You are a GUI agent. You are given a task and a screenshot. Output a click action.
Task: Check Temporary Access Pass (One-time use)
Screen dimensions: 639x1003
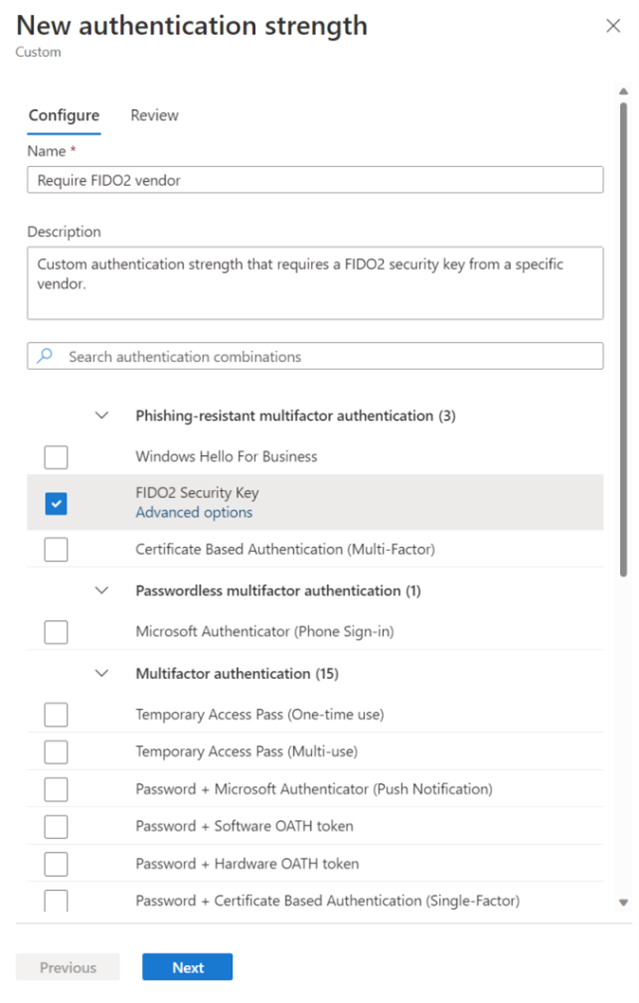pos(56,715)
